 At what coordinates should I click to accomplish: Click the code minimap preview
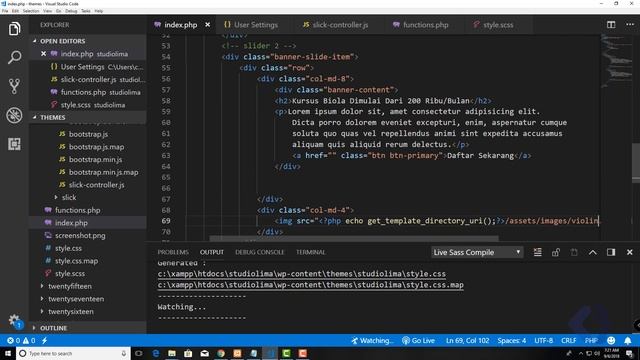tap(616, 61)
